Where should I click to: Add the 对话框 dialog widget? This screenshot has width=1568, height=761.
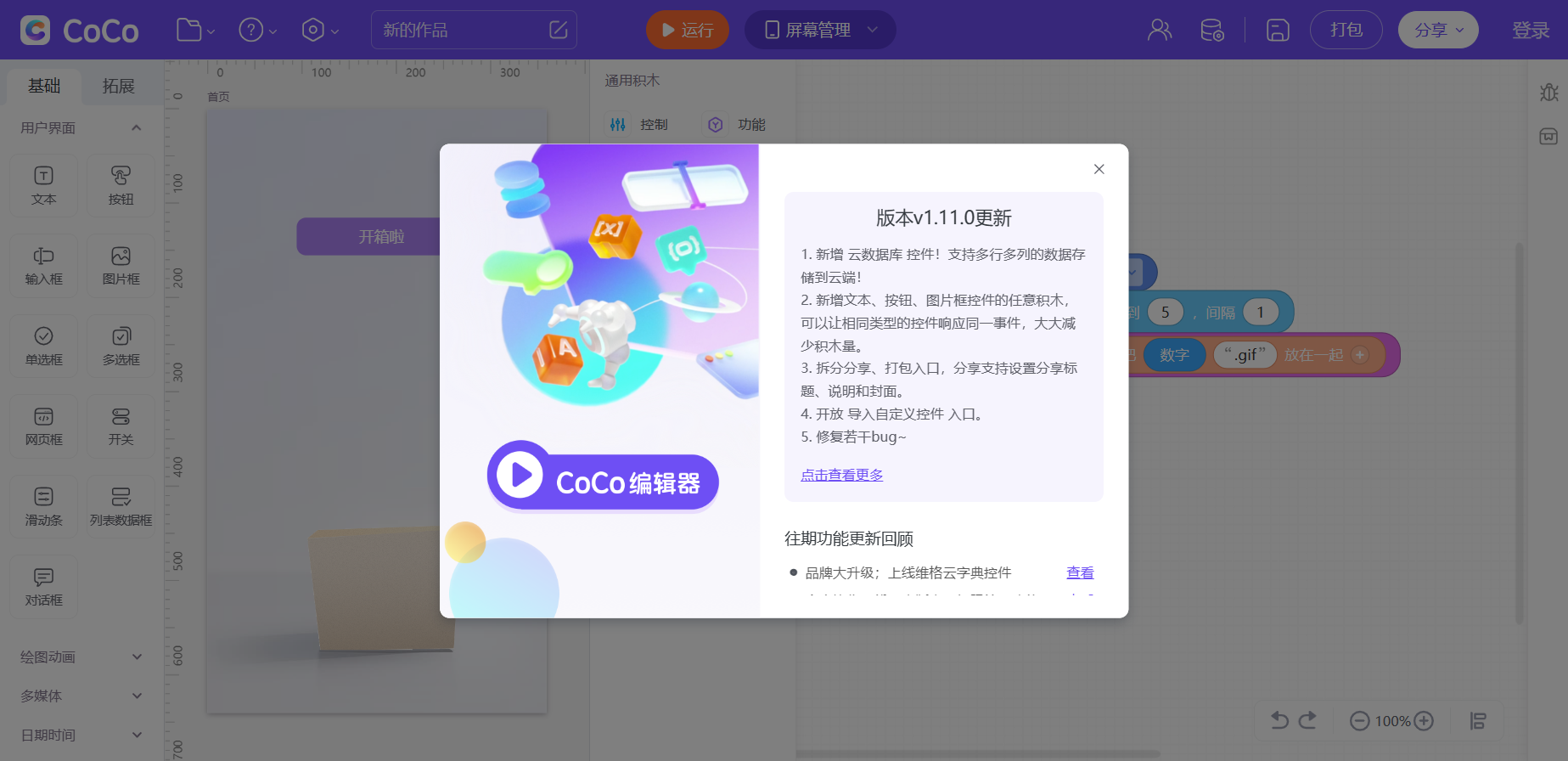(44, 587)
